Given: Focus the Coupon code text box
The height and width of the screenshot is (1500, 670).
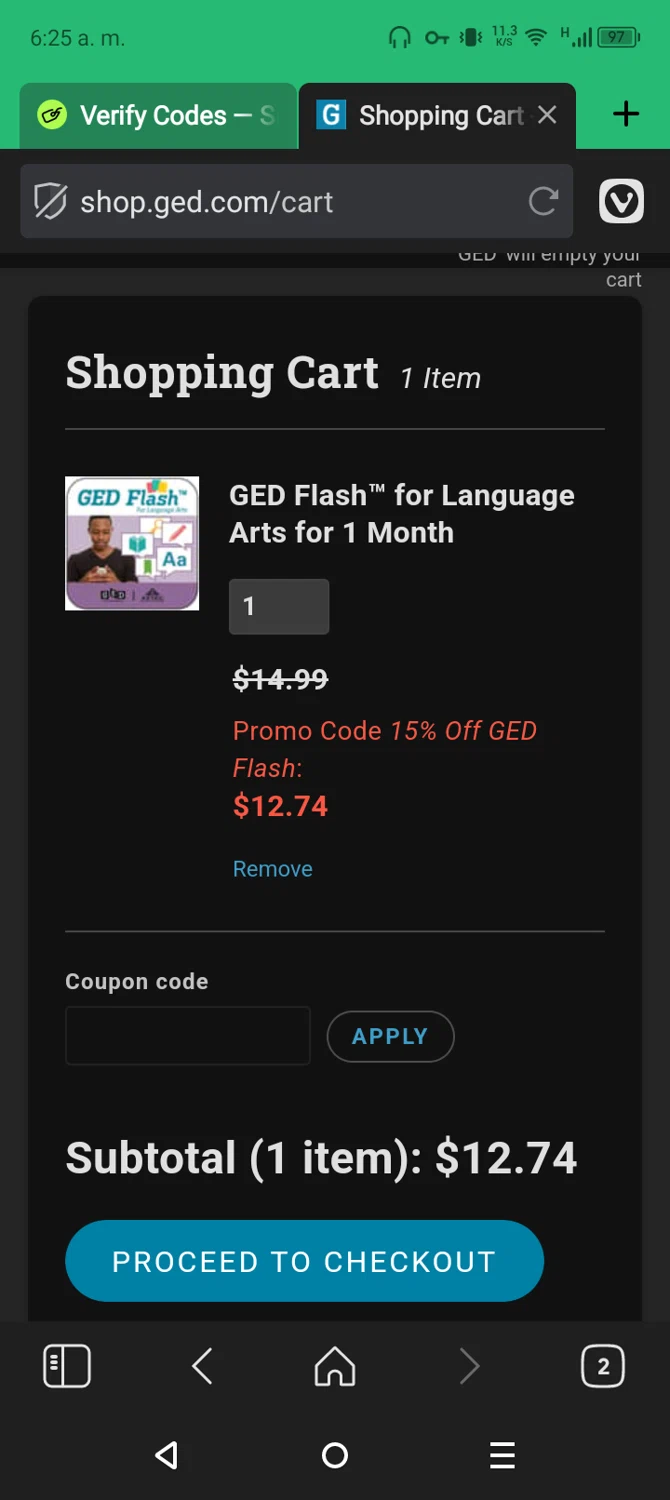Looking at the screenshot, I should (x=188, y=1036).
